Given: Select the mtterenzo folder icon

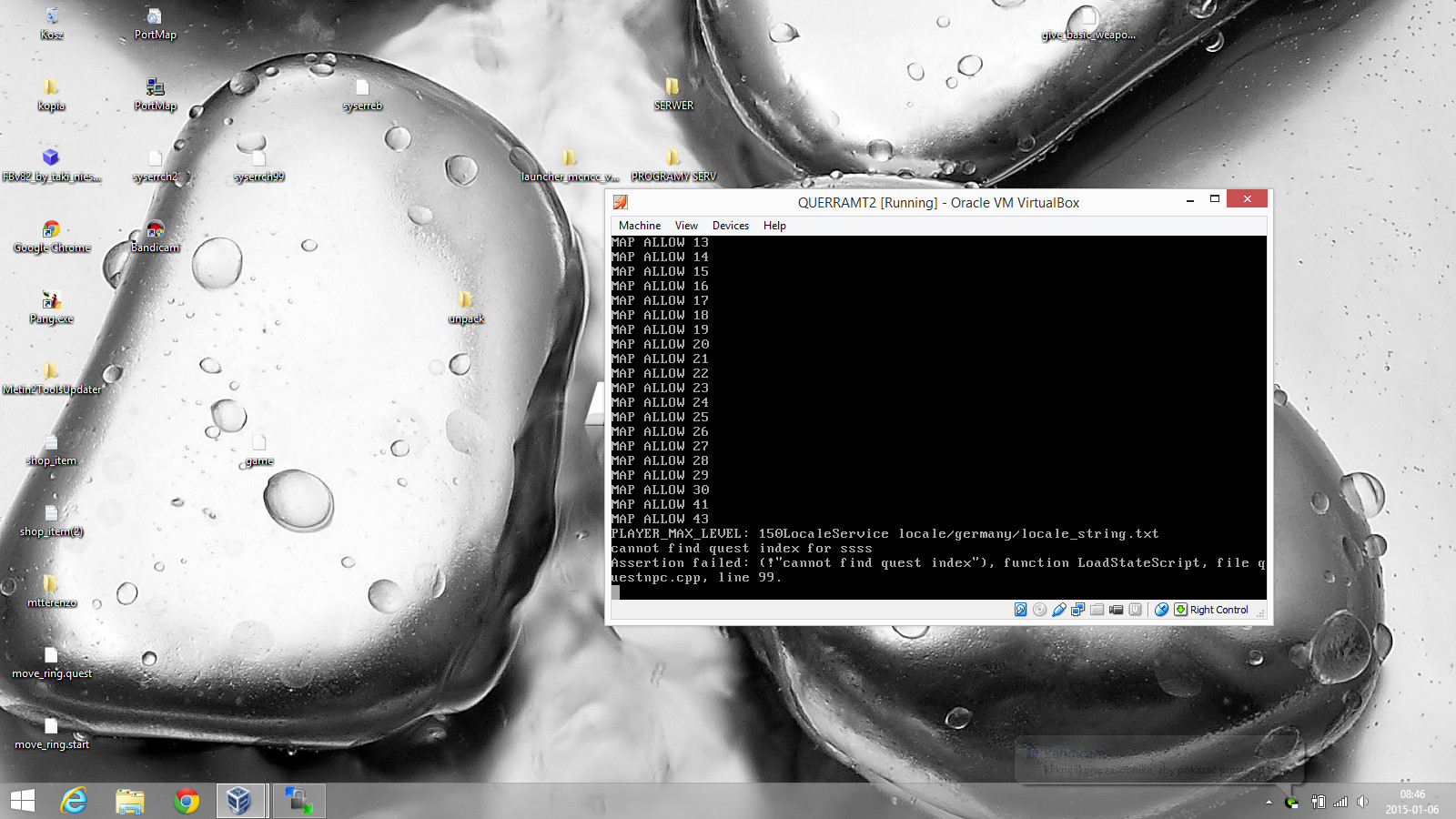Looking at the screenshot, I should coord(52,591).
